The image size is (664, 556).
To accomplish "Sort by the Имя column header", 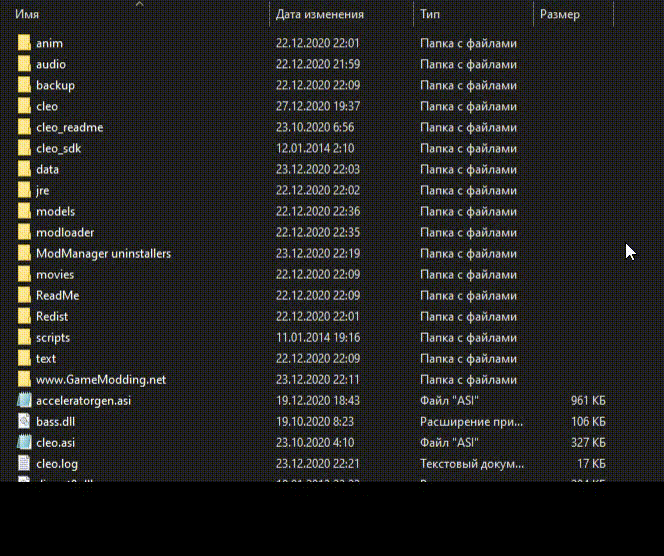I will [x=27, y=15].
